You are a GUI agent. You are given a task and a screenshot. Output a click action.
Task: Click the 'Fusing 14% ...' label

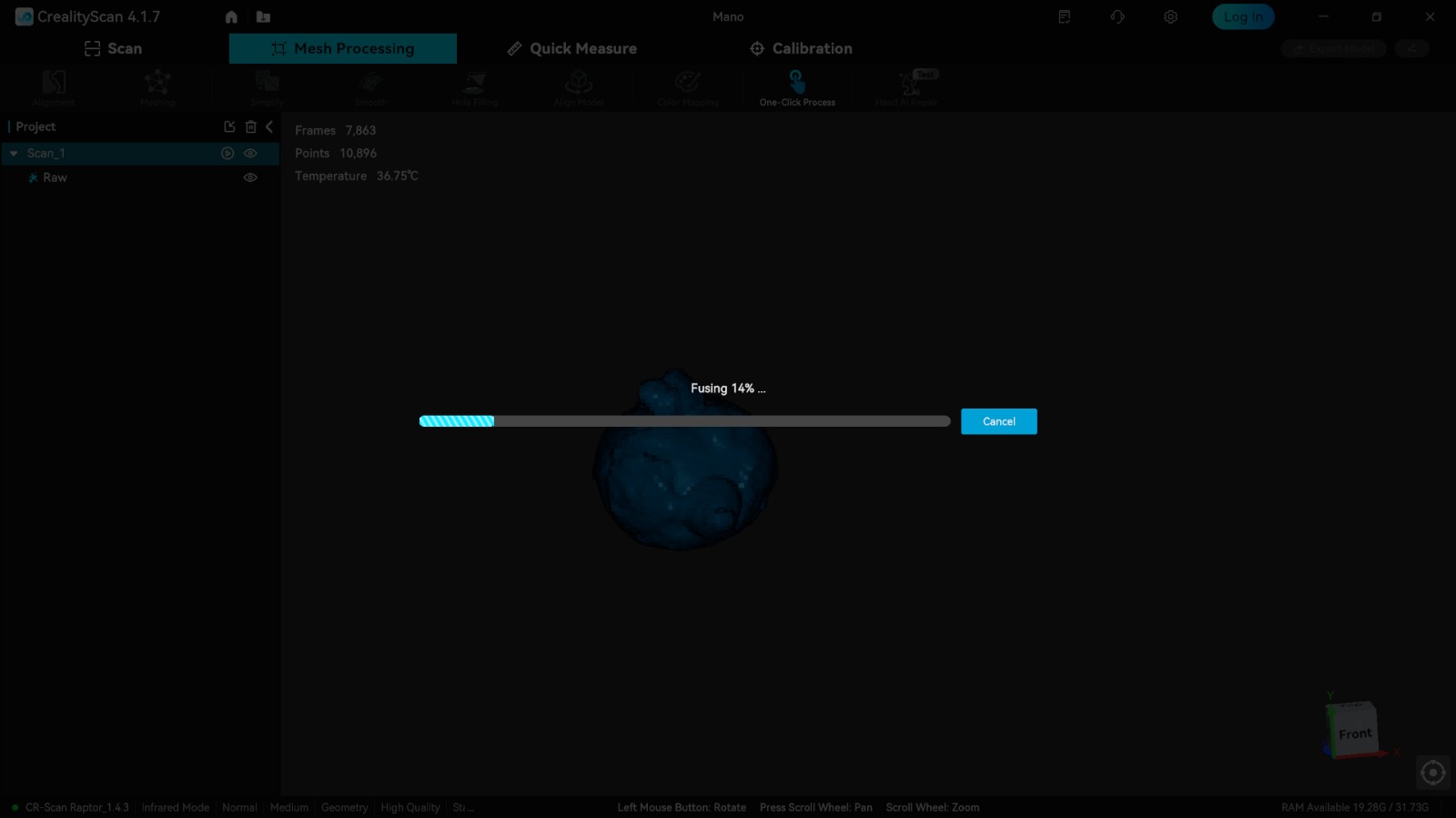coord(728,388)
